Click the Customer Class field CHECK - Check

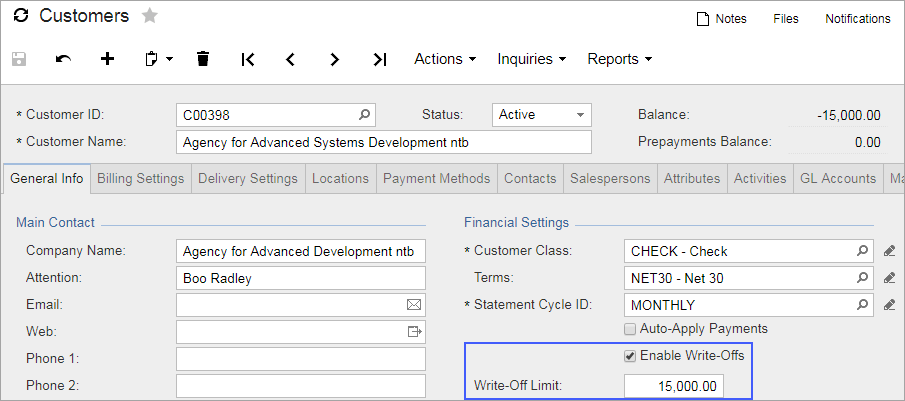(x=749, y=252)
